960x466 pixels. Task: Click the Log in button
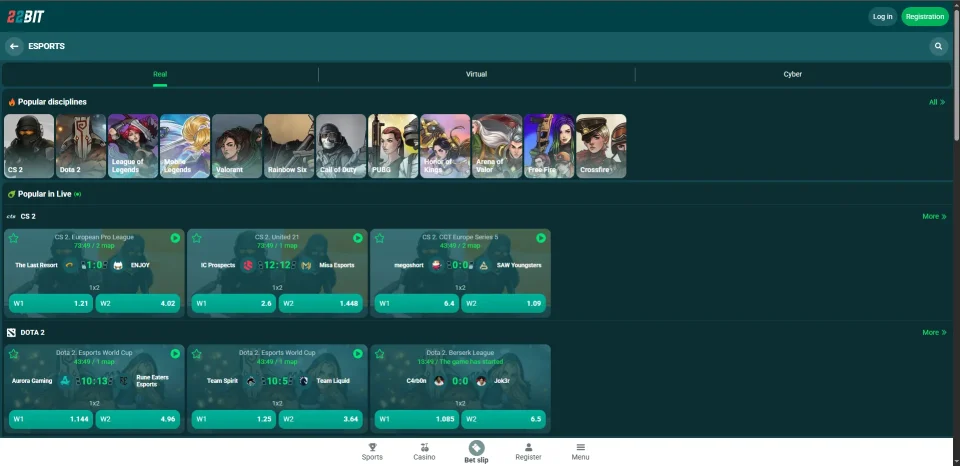pos(882,17)
